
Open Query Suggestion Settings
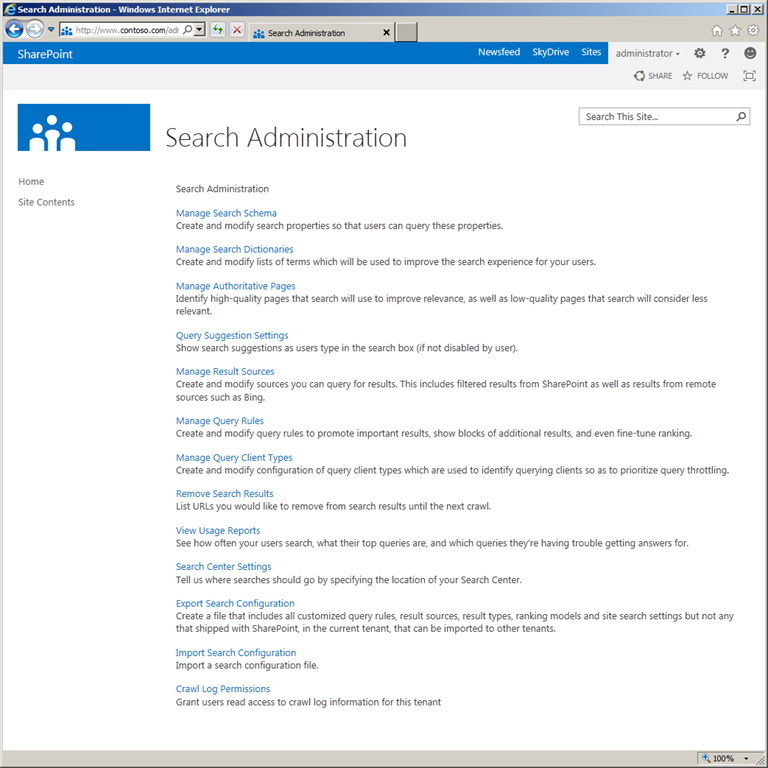(232, 336)
